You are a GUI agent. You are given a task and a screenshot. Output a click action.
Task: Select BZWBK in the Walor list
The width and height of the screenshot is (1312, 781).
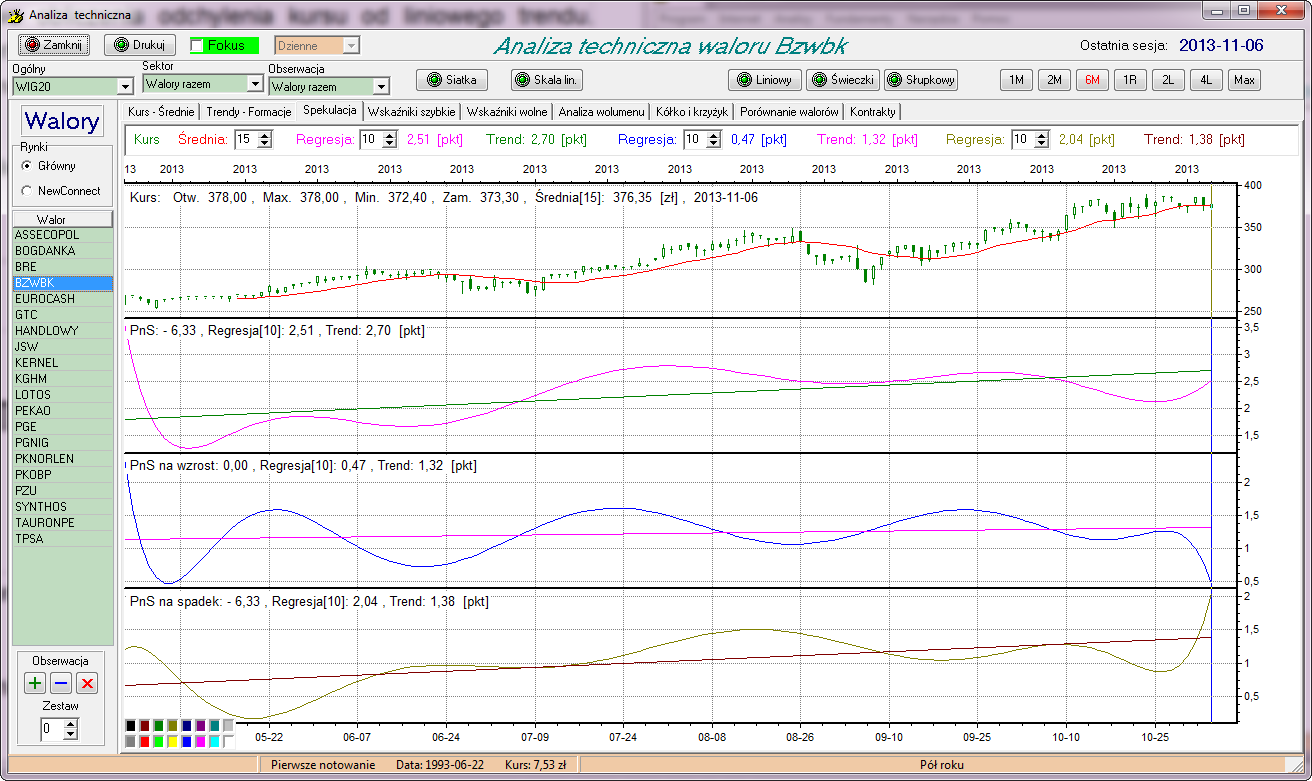tap(63, 283)
